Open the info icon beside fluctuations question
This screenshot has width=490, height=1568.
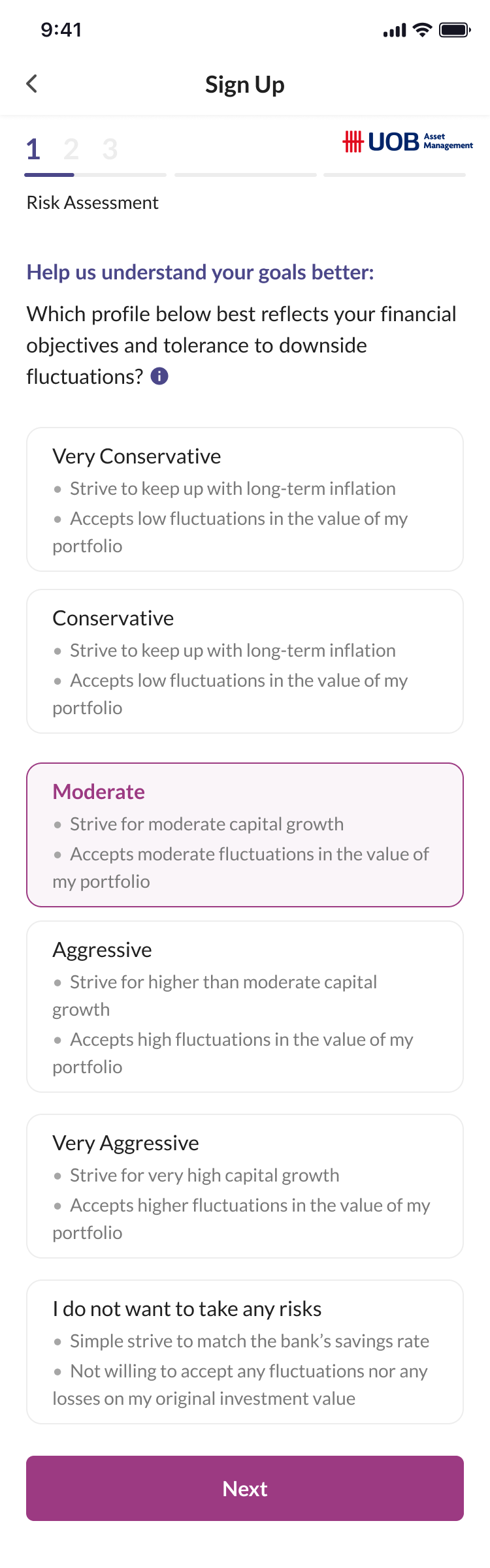pyautogui.click(x=159, y=376)
